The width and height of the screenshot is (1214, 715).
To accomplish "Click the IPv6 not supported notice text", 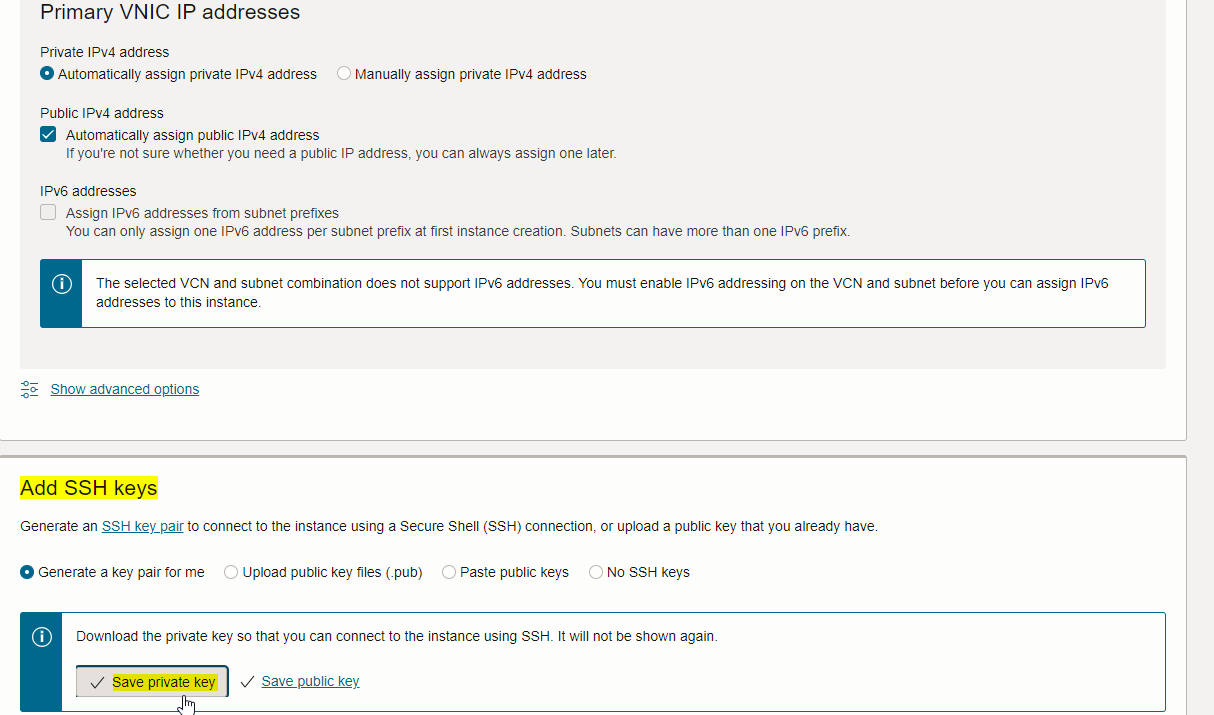I will click(x=602, y=292).
